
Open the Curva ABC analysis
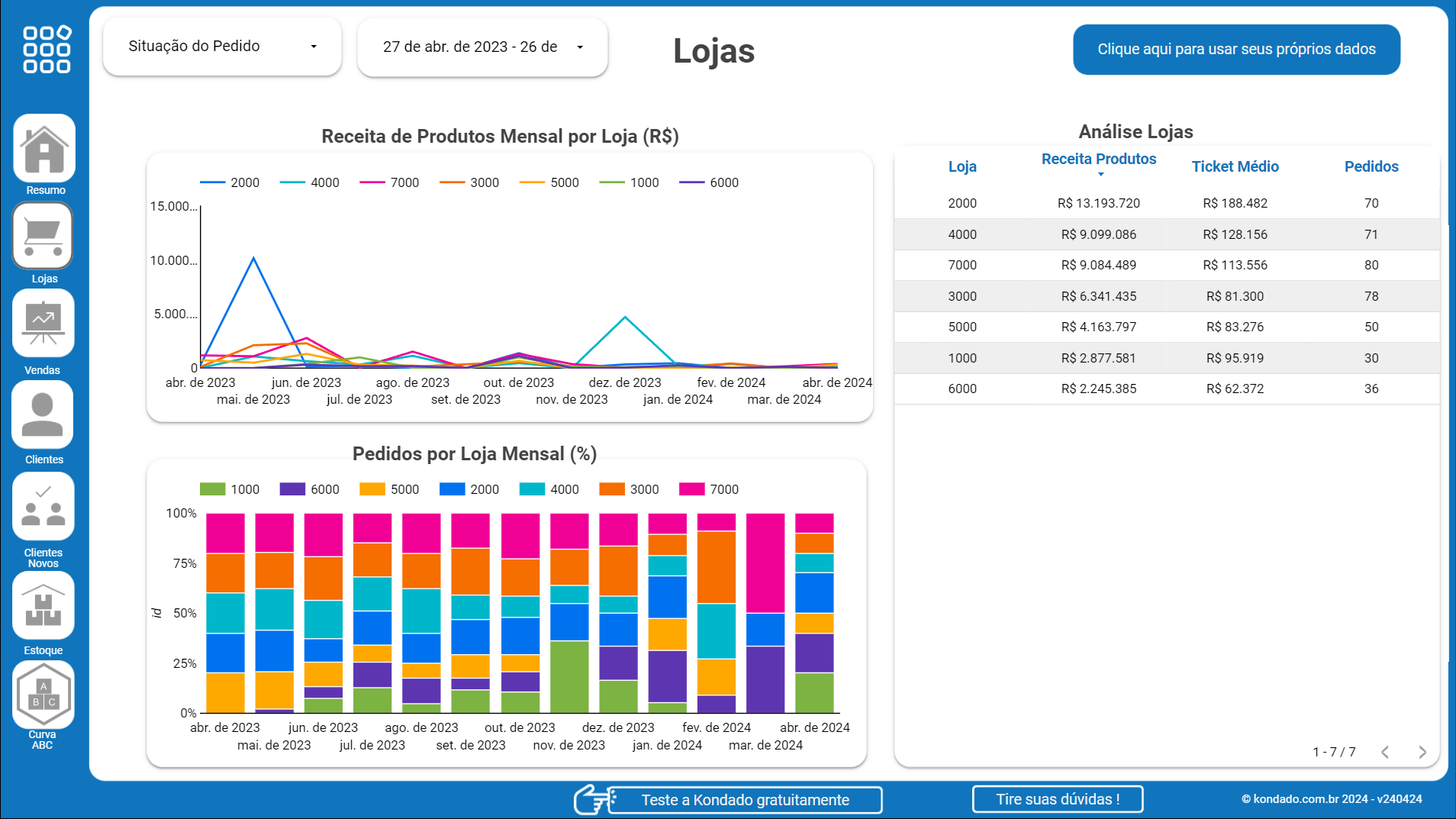click(x=43, y=695)
